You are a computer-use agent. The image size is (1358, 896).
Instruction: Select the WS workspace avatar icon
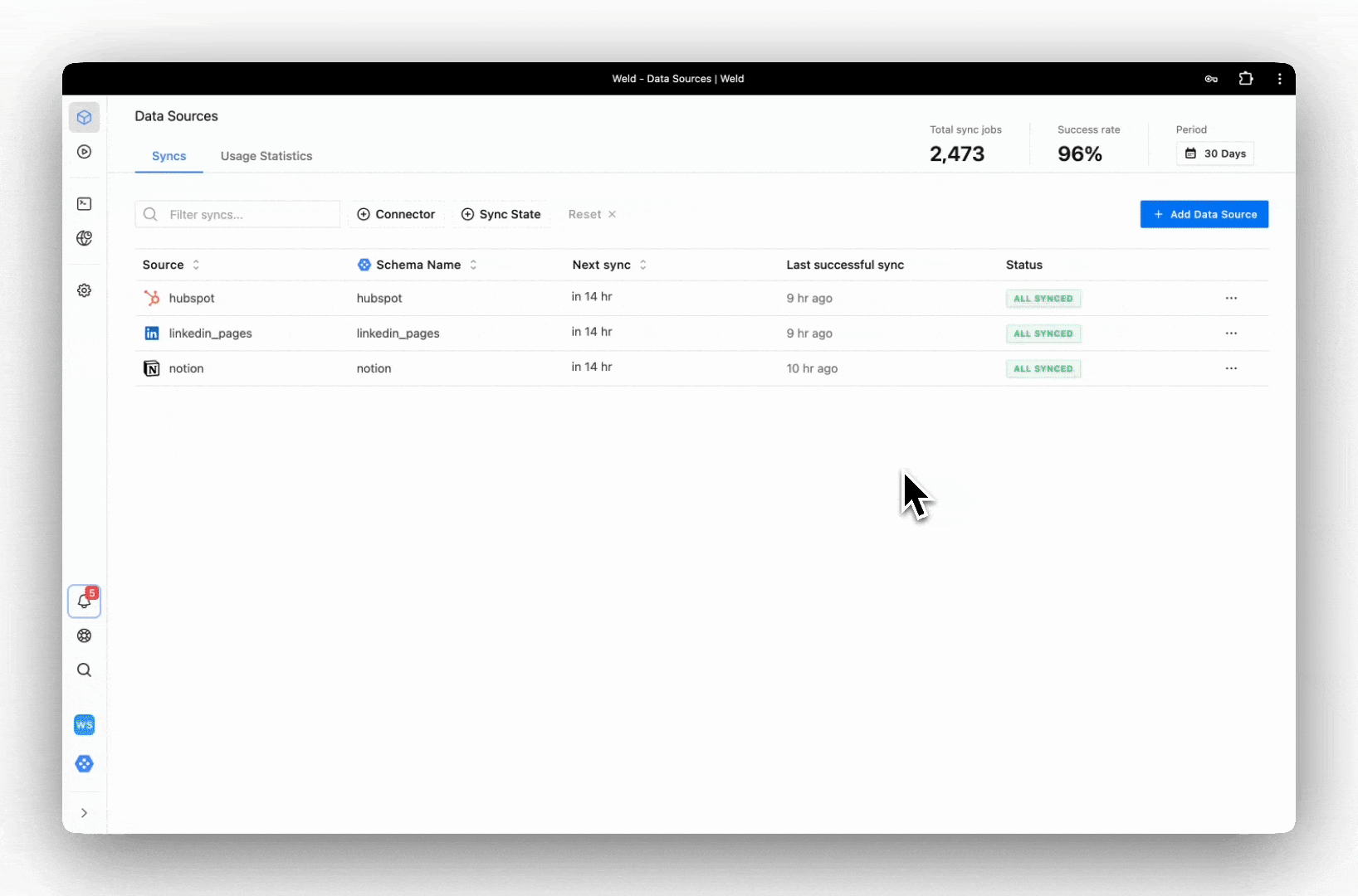coord(84,724)
